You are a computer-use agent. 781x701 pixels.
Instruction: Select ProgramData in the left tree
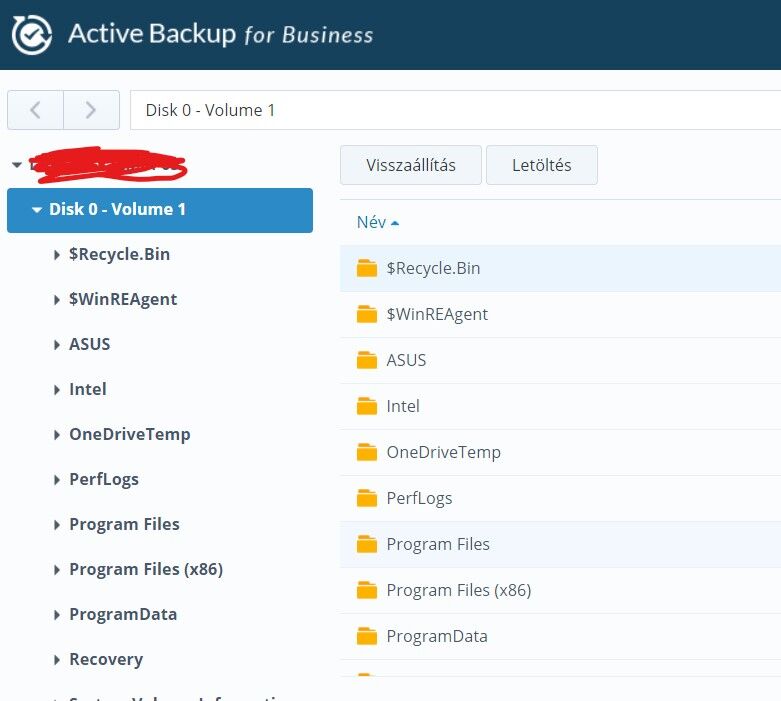[123, 614]
